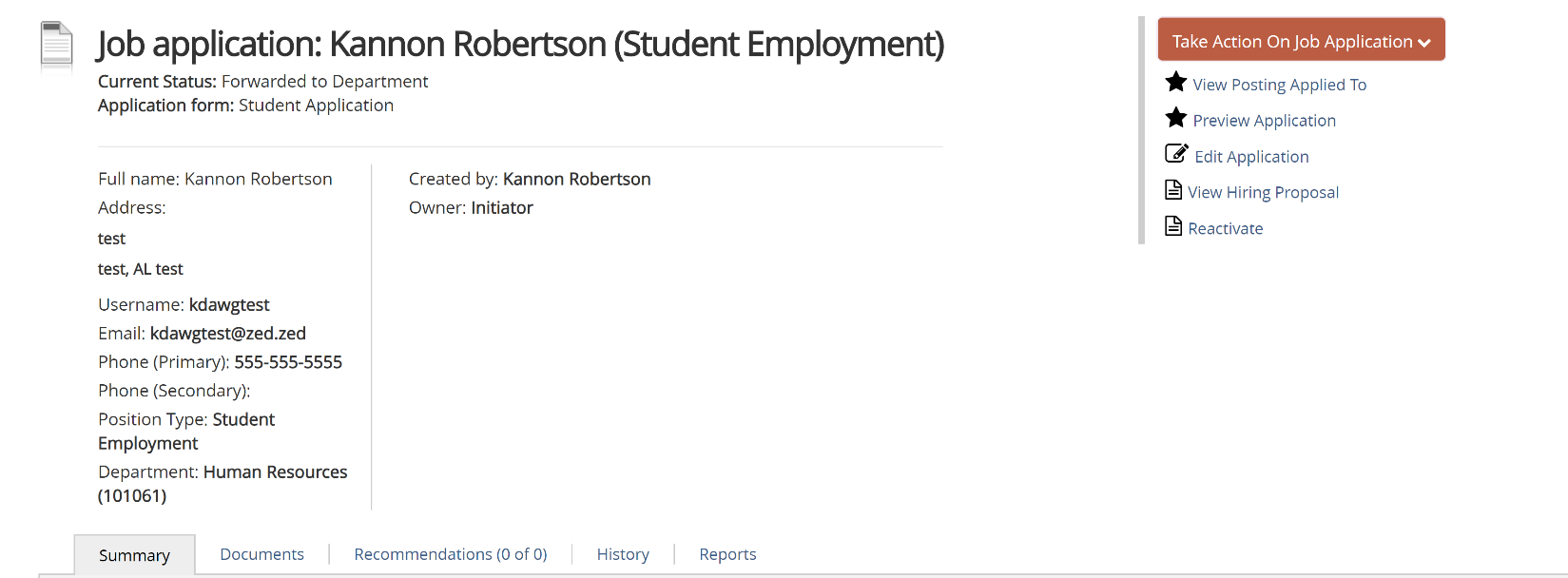Select the Summary tab

tap(134, 555)
